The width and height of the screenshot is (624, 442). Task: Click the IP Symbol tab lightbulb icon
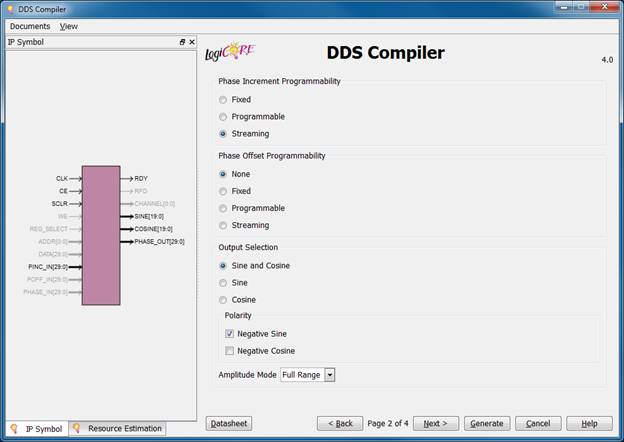(14, 428)
